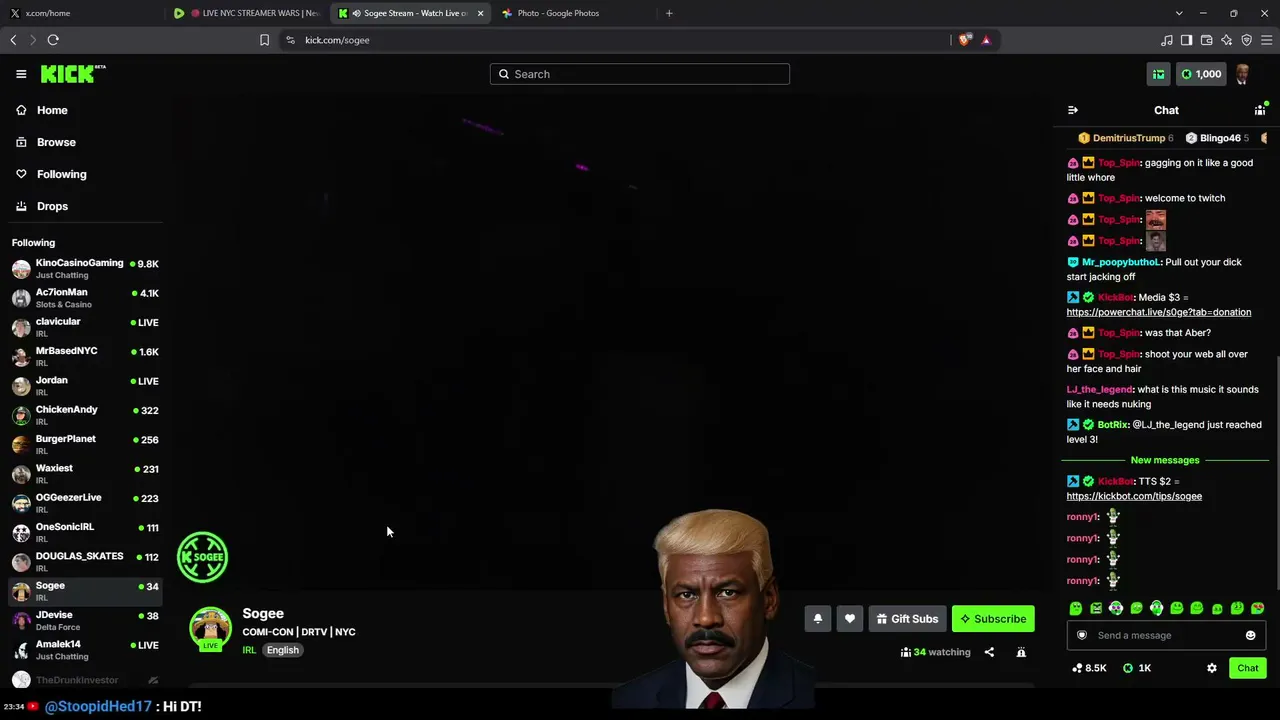
Task: Open the user profile avatar menu
Action: pyautogui.click(x=1243, y=74)
